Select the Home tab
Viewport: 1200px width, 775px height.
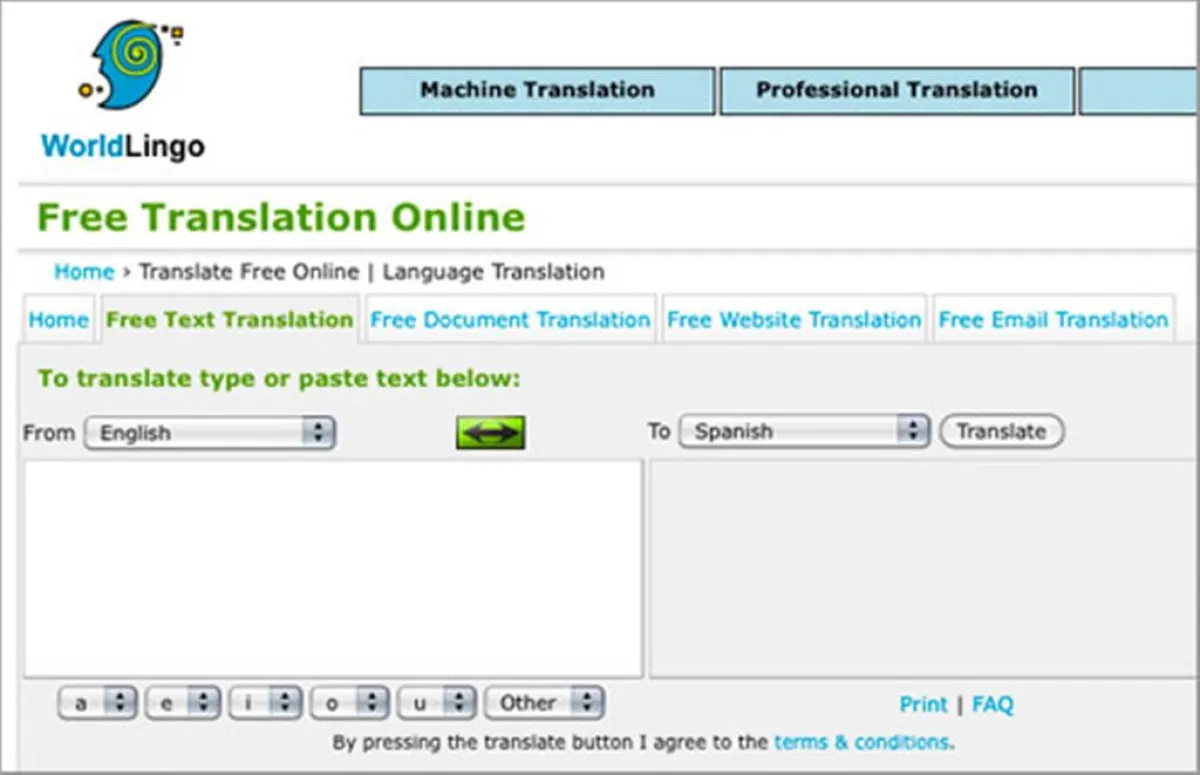pyautogui.click(x=58, y=320)
